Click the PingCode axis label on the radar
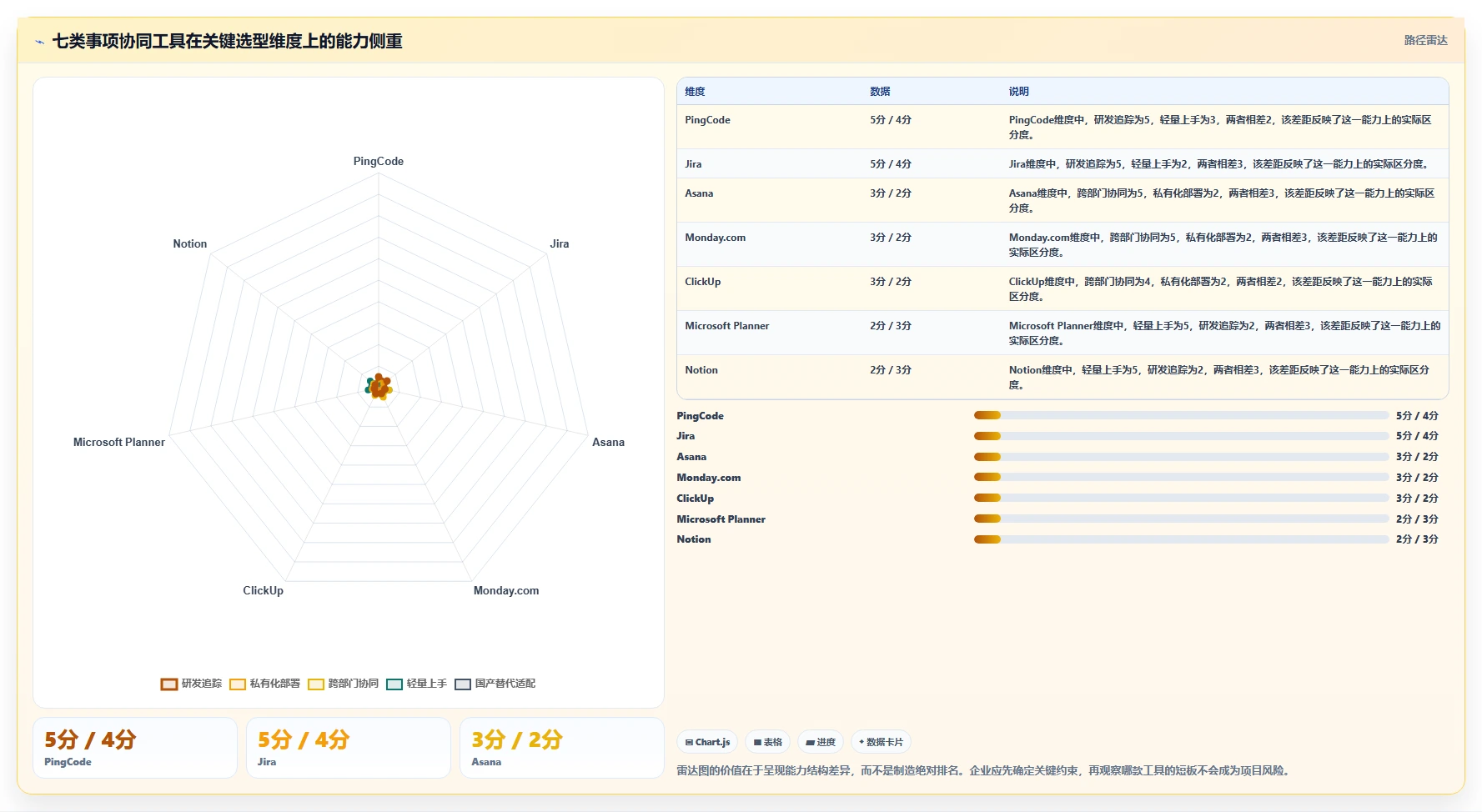1482x812 pixels. tap(378, 161)
